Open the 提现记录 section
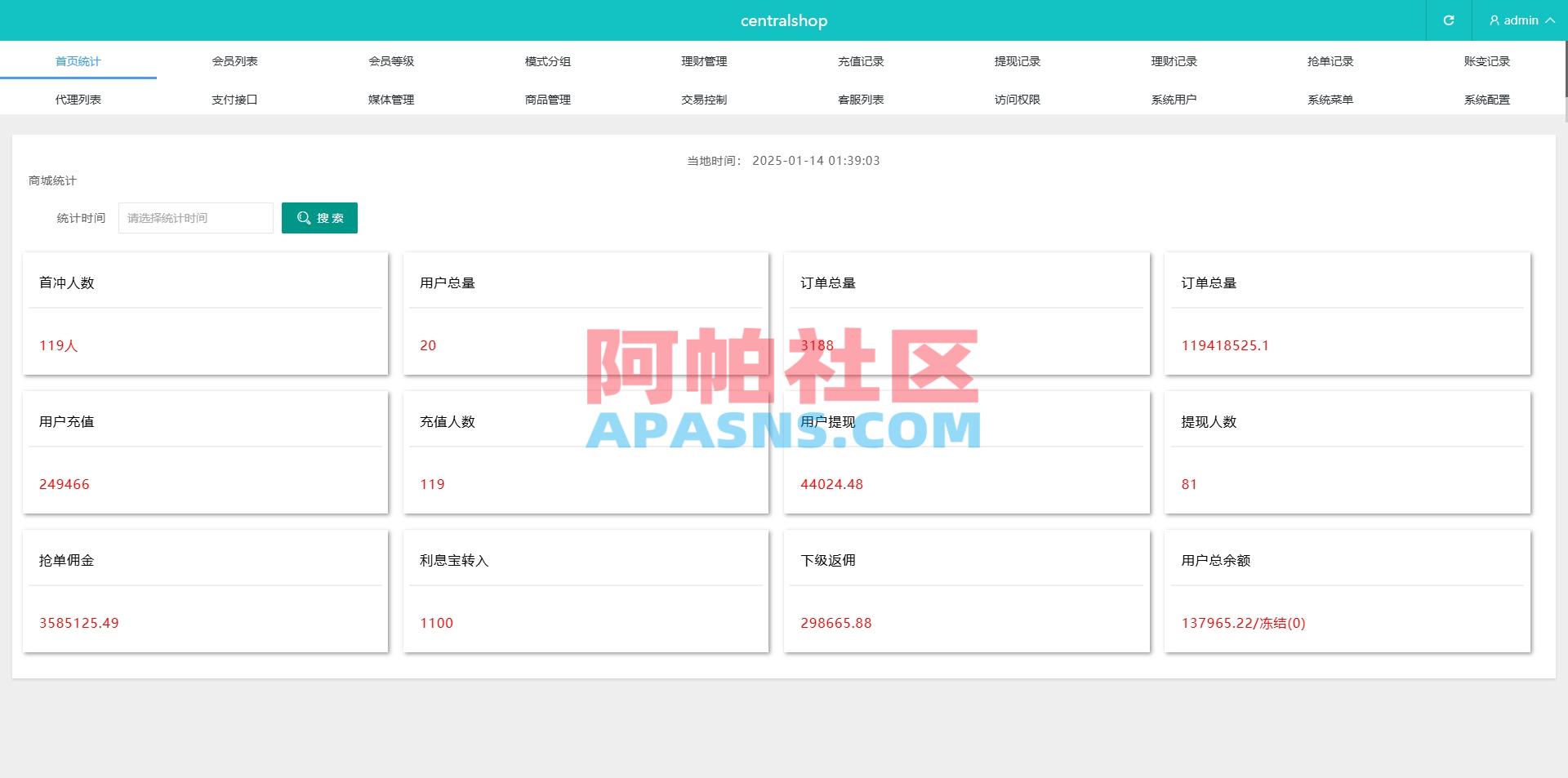Image resolution: width=1568 pixels, height=778 pixels. point(1017,60)
